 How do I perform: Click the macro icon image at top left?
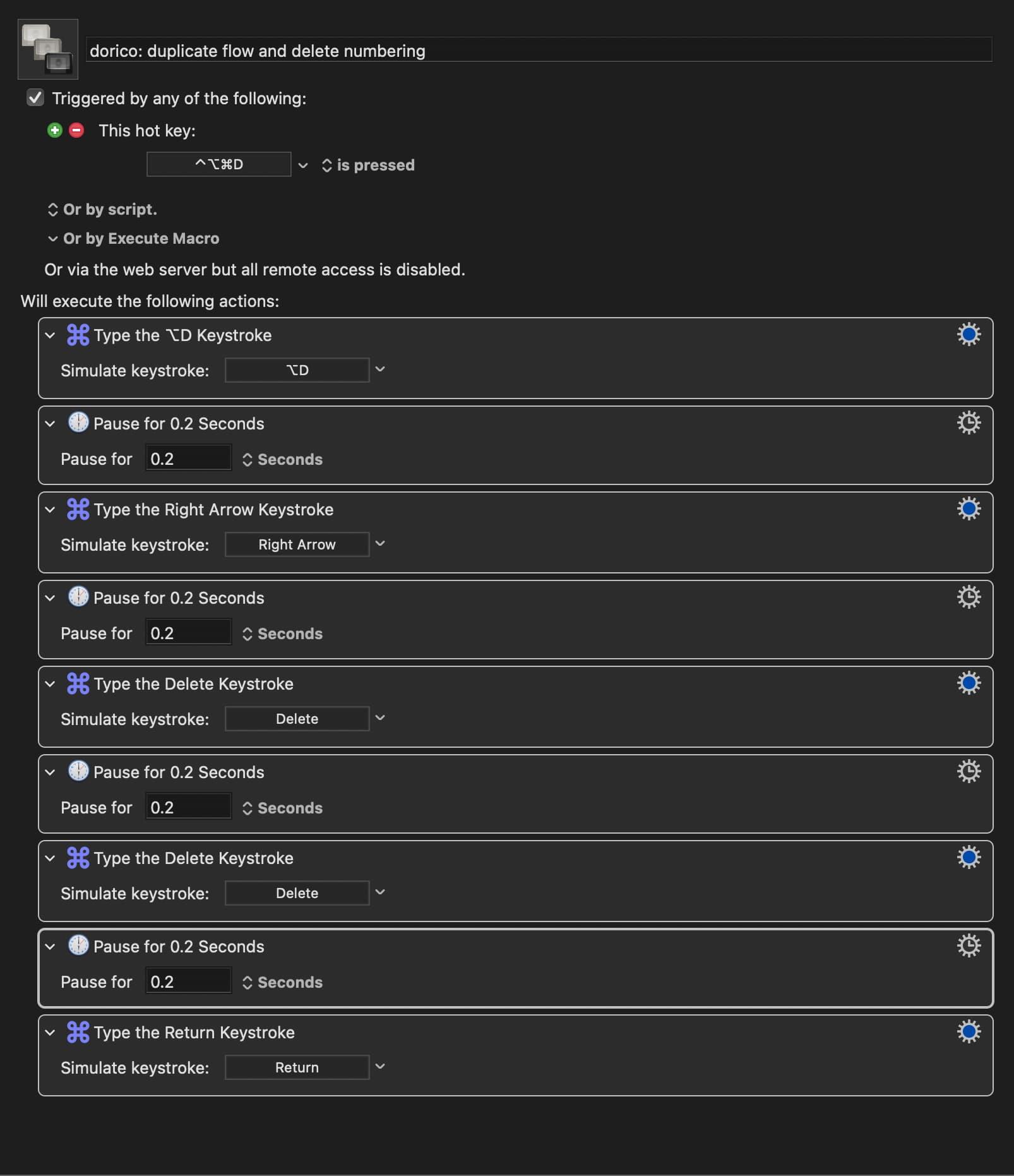(48, 49)
